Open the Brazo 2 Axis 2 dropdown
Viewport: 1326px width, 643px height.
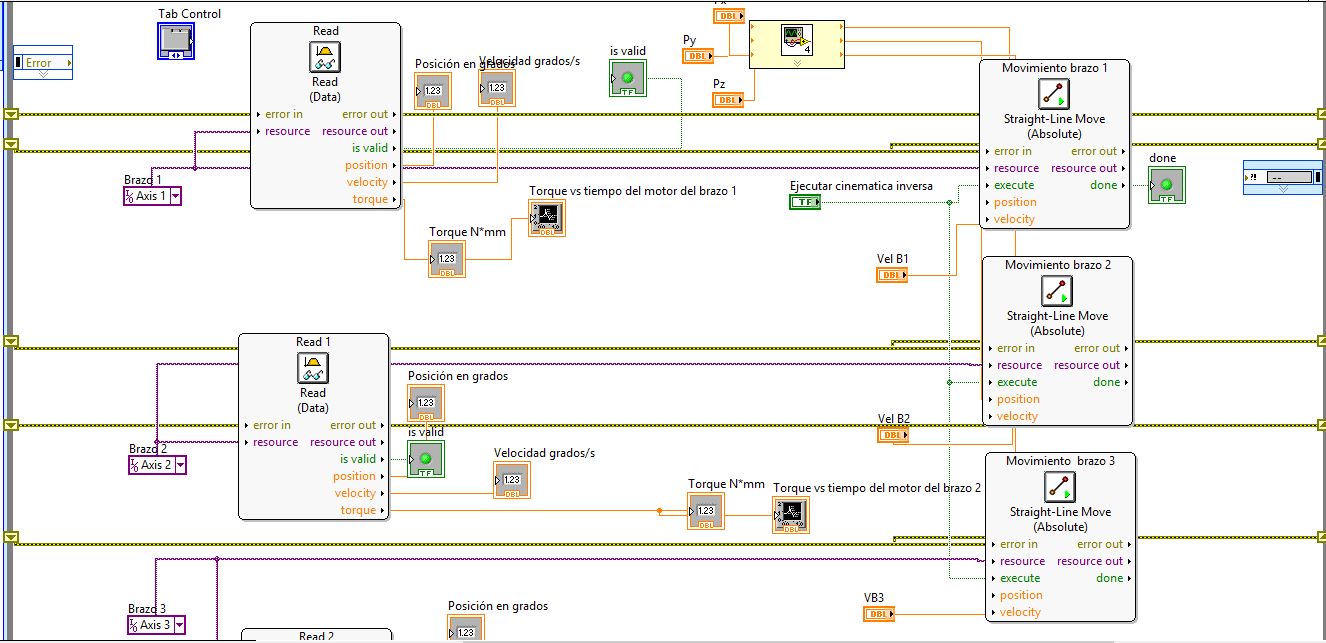pyautogui.click(x=180, y=465)
